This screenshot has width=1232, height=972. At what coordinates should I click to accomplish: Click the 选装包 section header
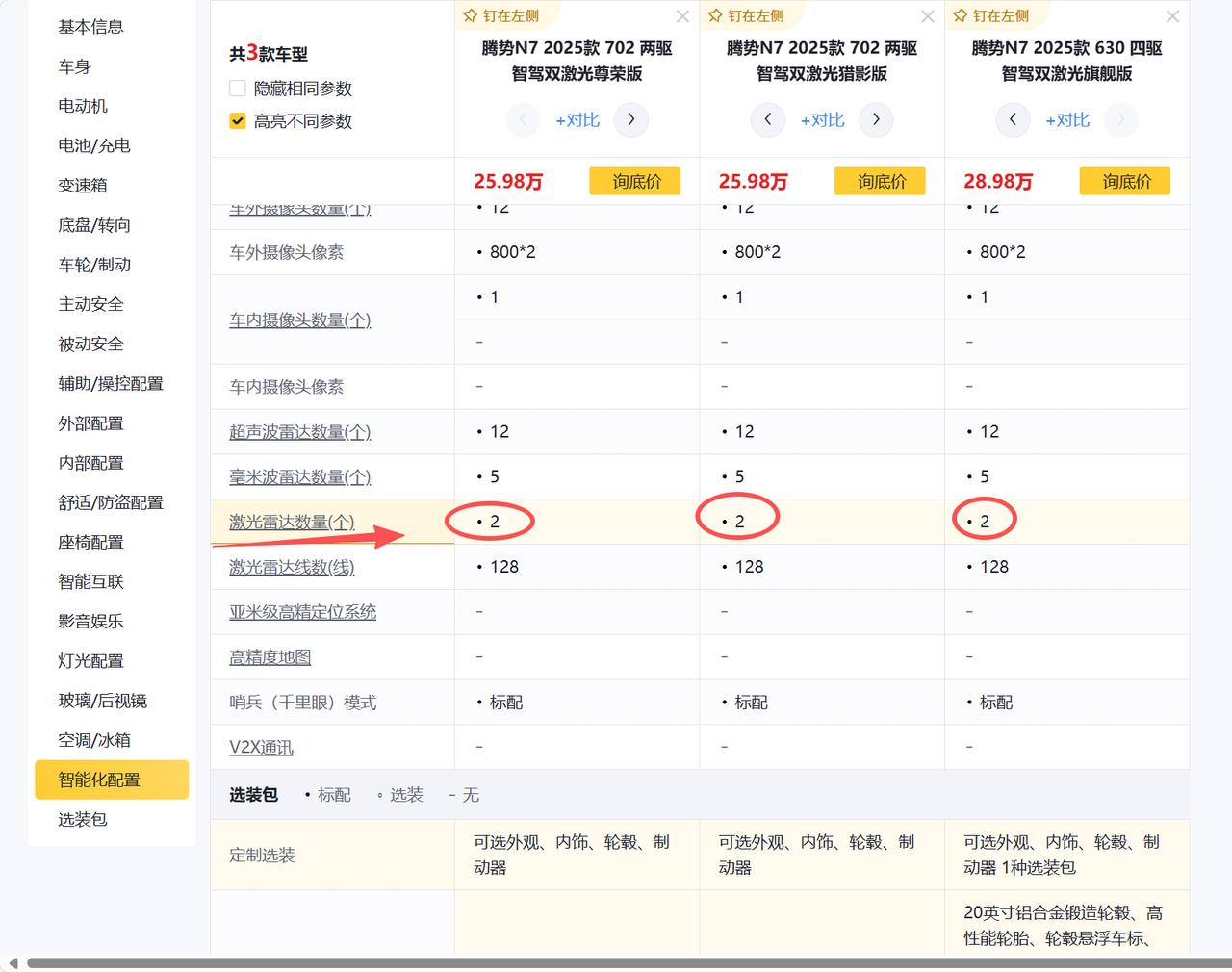click(x=253, y=795)
